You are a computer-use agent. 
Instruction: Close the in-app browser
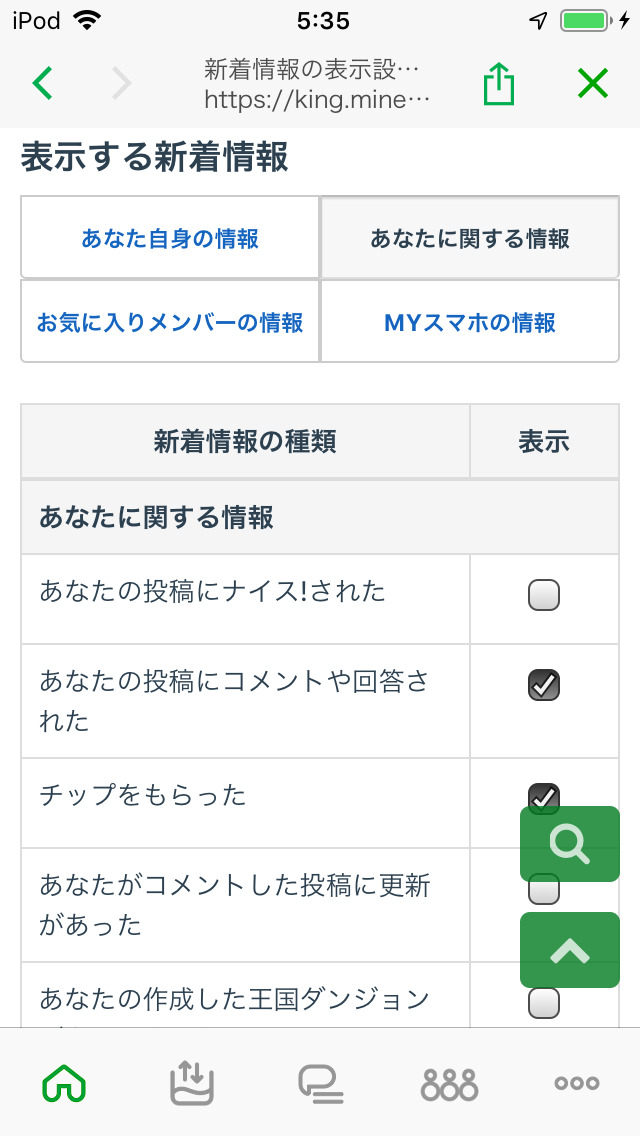(x=592, y=84)
